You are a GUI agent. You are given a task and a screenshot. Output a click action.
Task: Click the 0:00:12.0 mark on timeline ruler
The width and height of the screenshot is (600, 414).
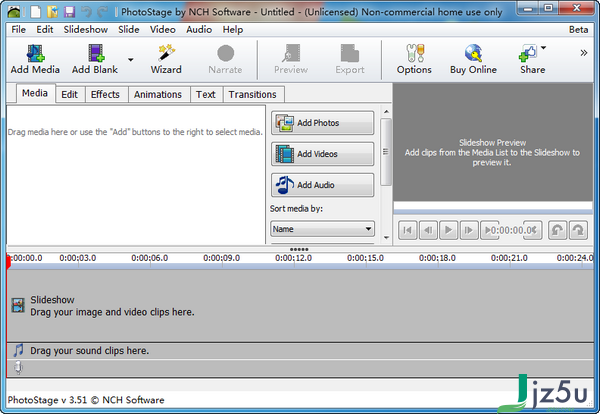click(293, 258)
